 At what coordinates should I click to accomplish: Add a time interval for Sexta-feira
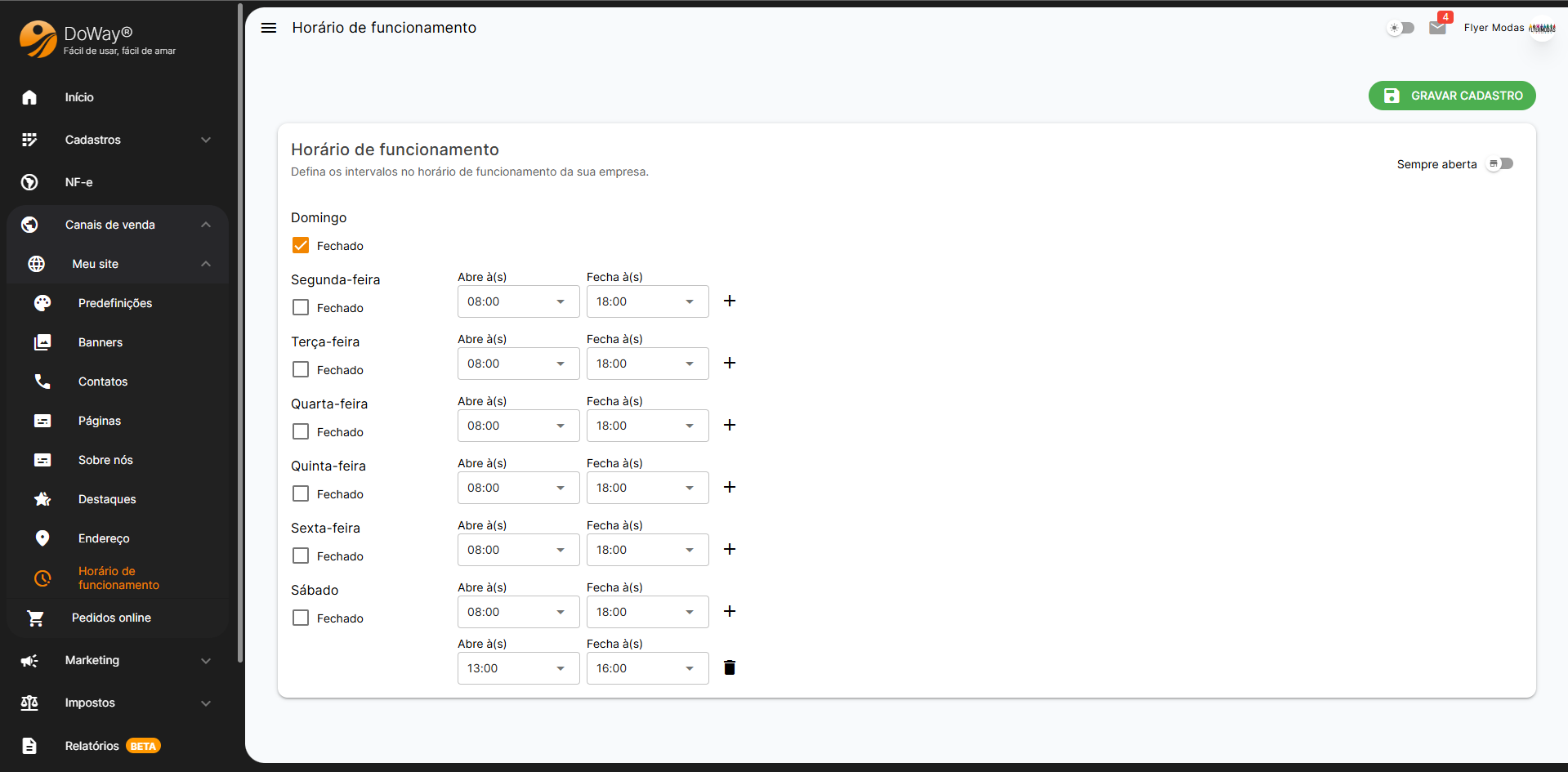(730, 550)
